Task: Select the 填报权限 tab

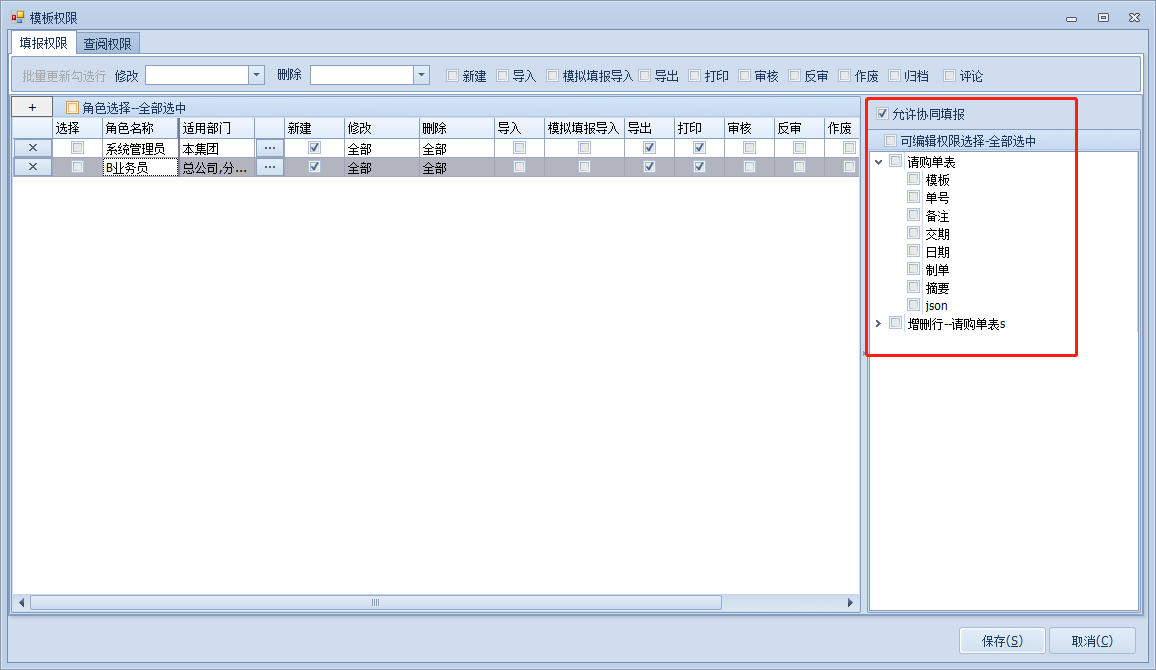Action: click(x=43, y=43)
